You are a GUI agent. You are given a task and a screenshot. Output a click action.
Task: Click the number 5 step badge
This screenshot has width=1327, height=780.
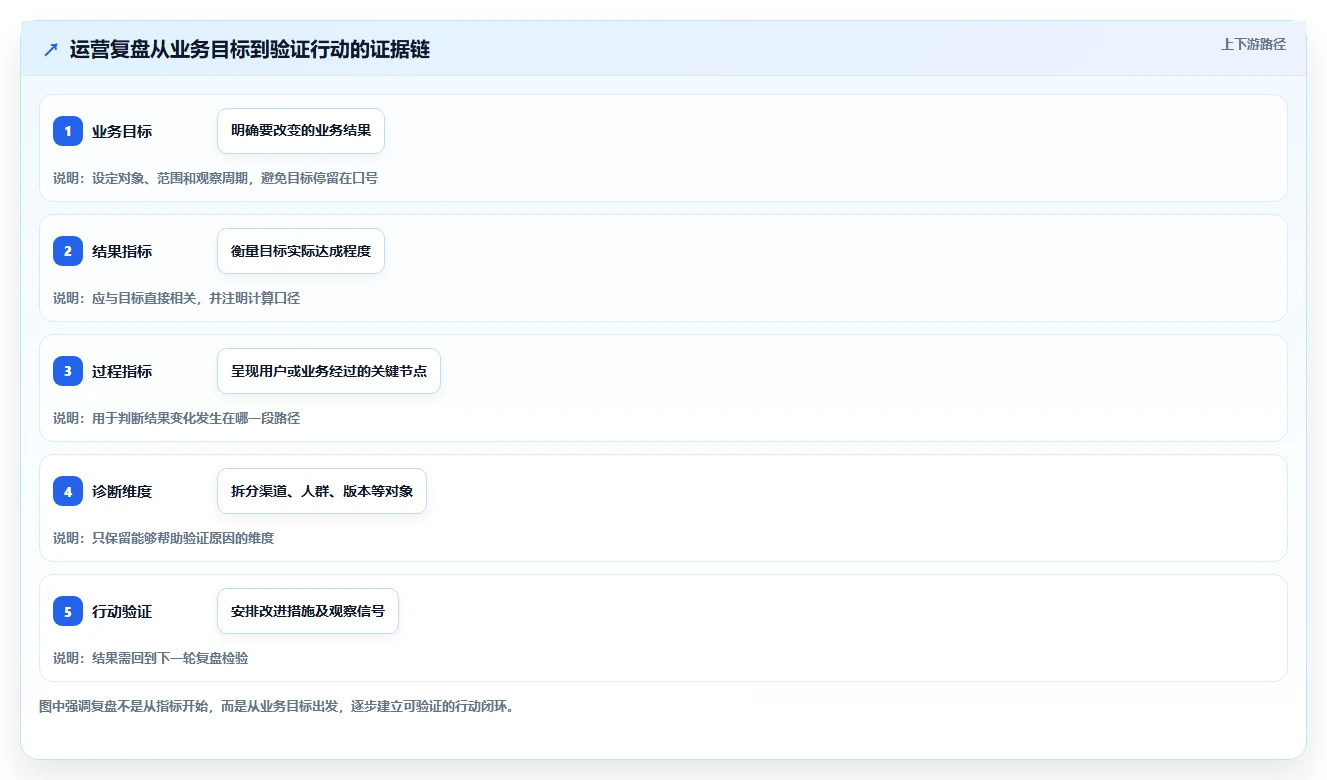click(68, 611)
